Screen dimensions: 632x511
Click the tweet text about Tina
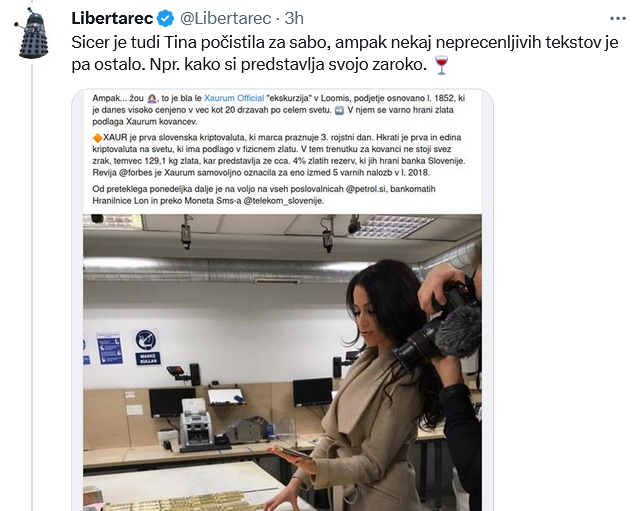[x=345, y=54]
